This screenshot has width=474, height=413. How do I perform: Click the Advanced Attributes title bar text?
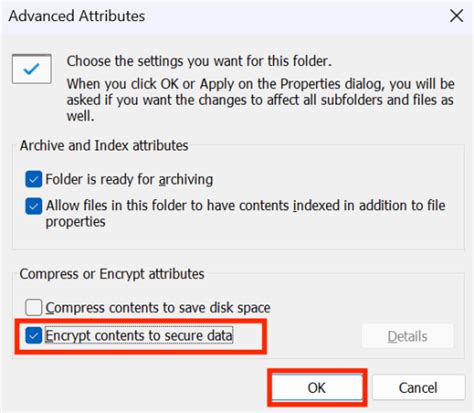[77, 16]
